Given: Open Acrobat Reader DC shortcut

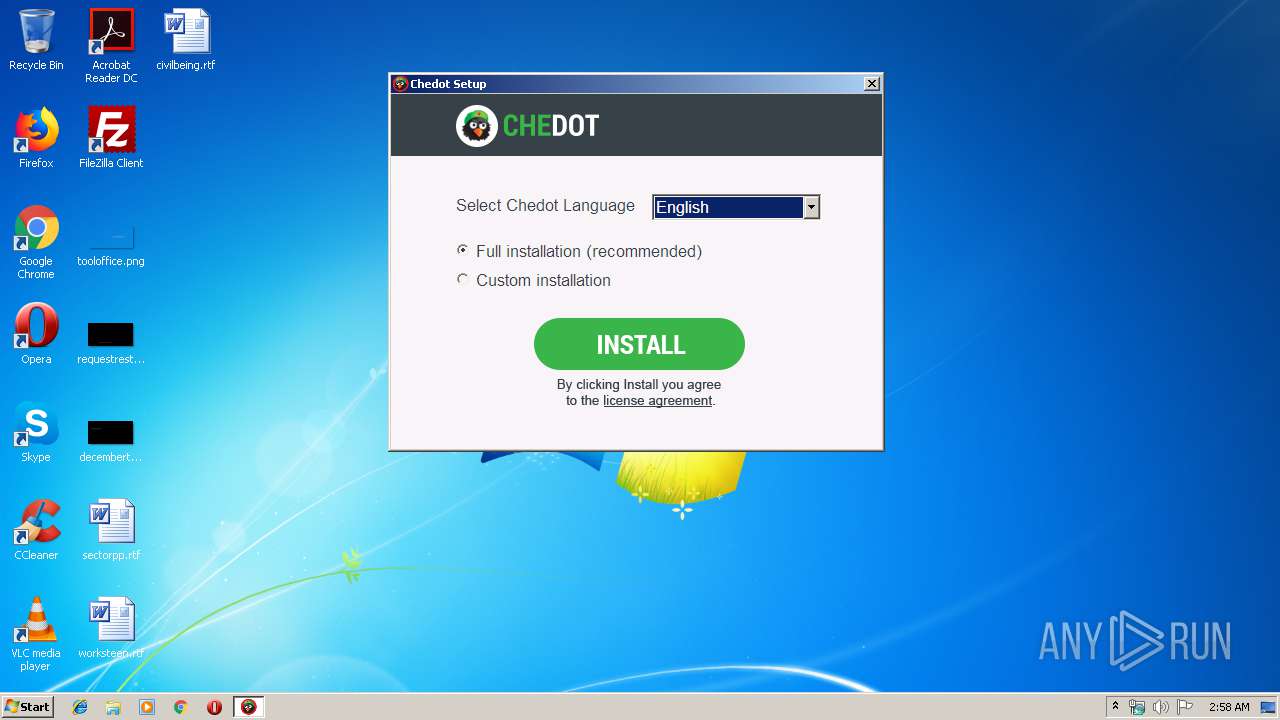Looking at the screenshot, I should tap(111, 45).
